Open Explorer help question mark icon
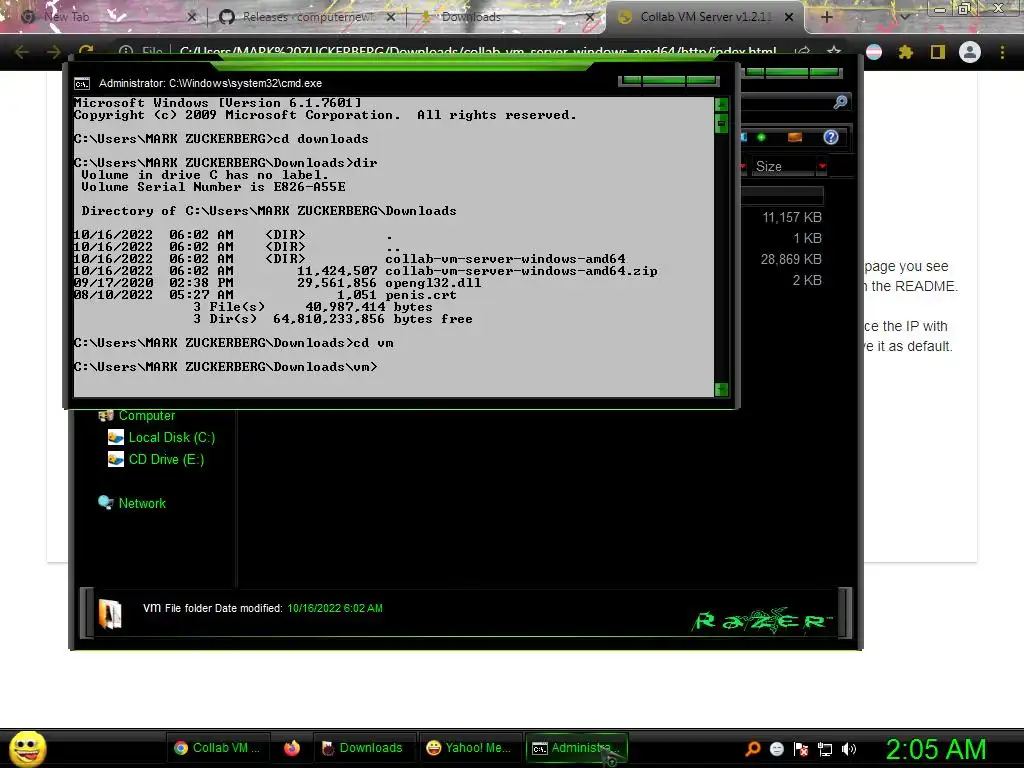1024x768 pixels. 831,137
